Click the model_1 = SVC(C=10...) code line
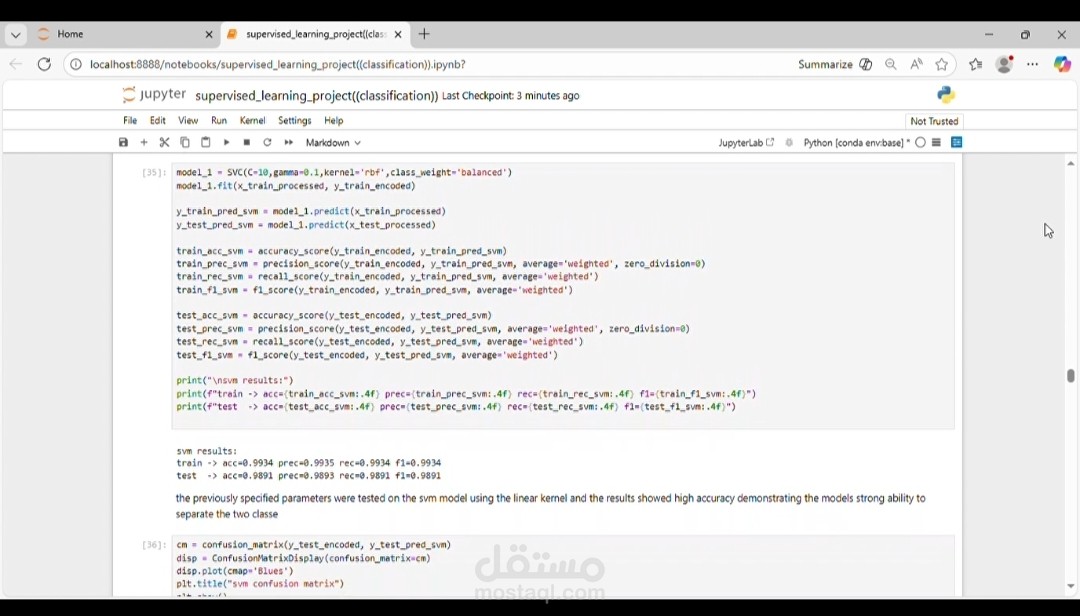1080x616 pixels. click(344, 172)
